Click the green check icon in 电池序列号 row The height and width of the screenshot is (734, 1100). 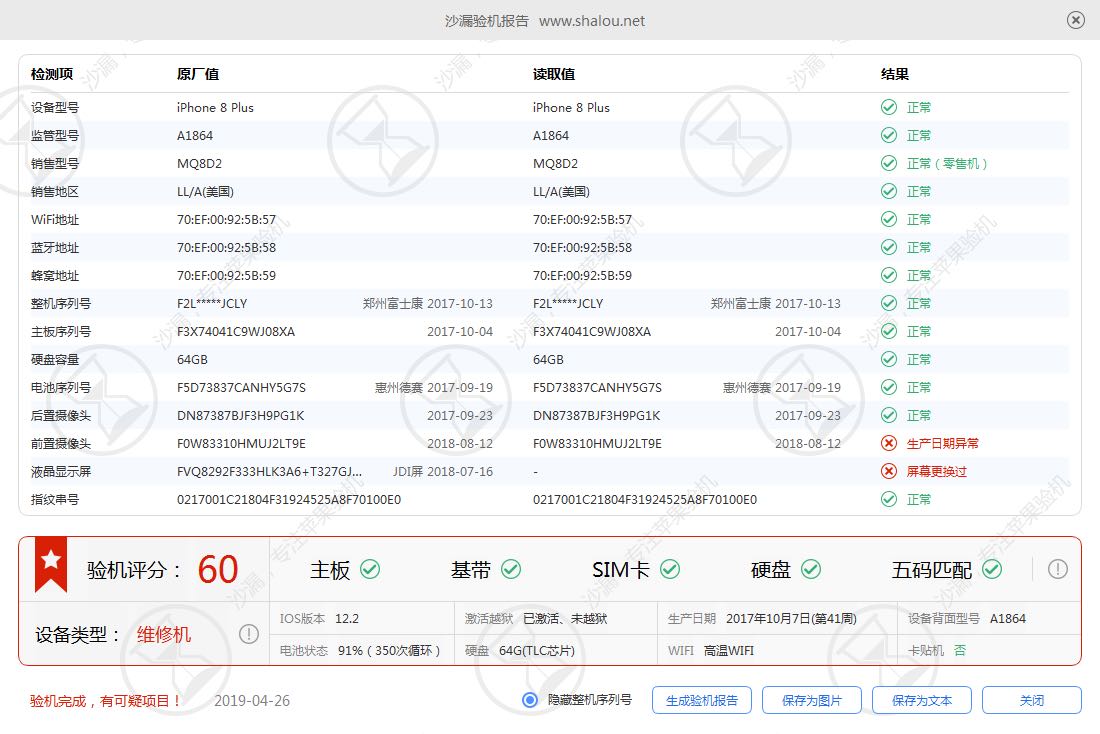[x=889, y=387]
